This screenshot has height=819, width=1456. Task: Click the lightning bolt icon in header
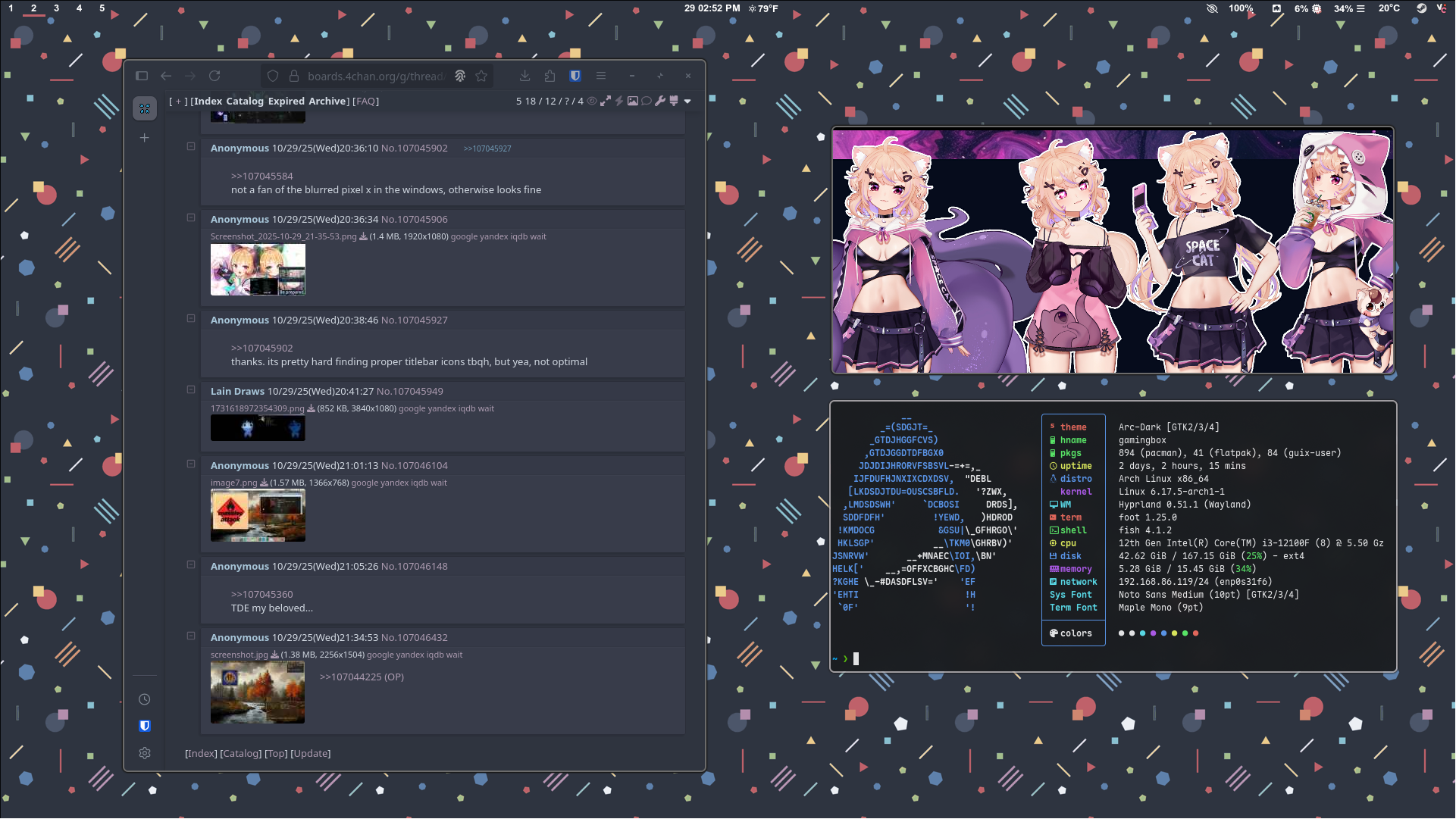click(x=619, y=101)
